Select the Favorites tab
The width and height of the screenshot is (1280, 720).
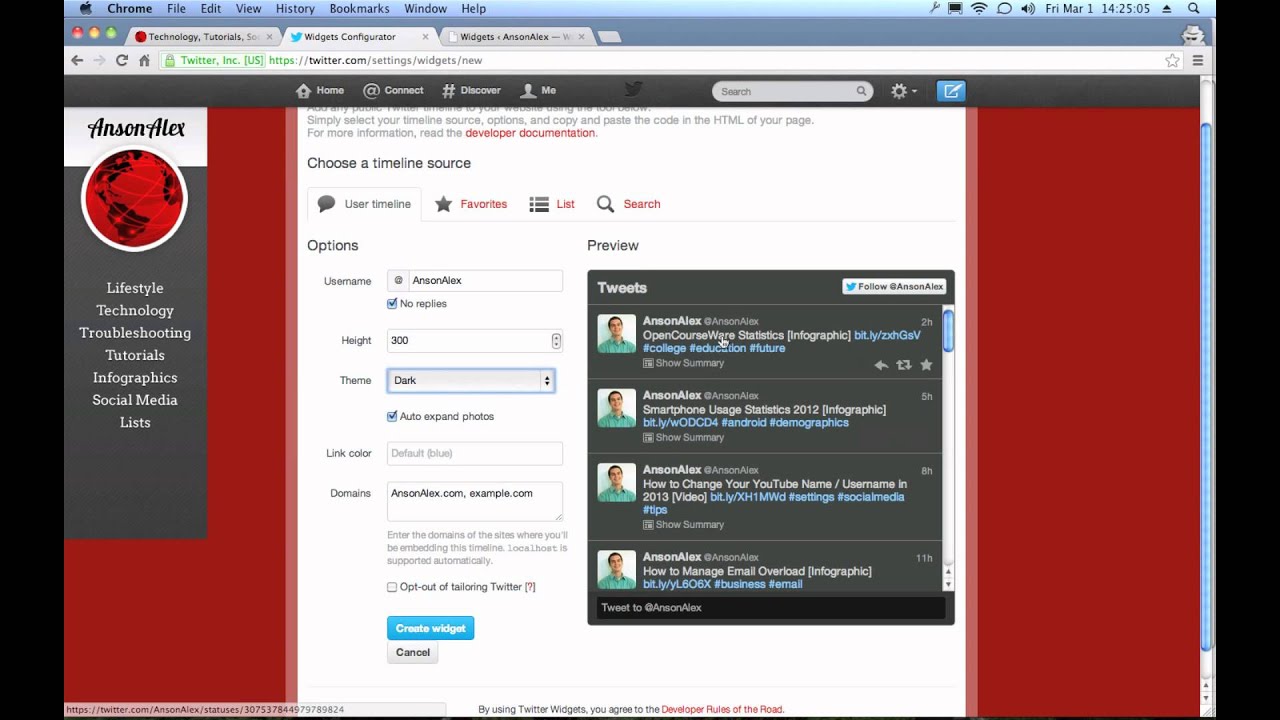click(471, 204)
